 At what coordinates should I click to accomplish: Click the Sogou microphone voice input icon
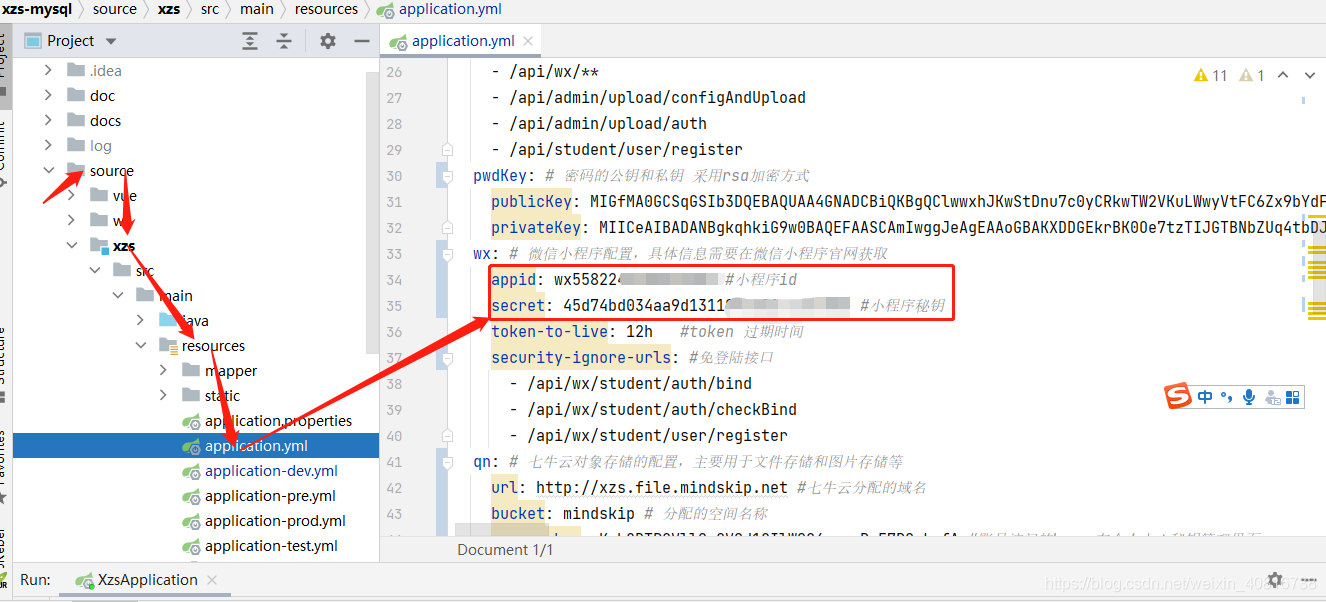pyautogui.click(x=1249, y=397)
